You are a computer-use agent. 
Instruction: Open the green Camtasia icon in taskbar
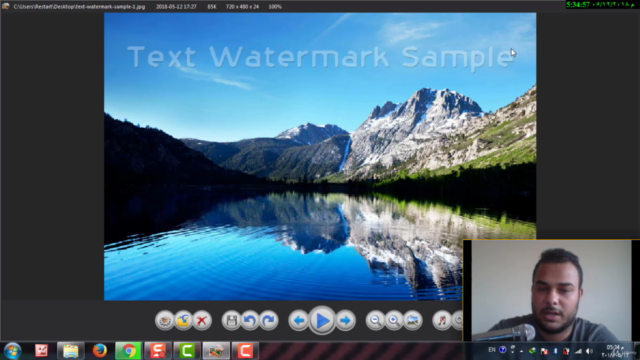(187, 351)
